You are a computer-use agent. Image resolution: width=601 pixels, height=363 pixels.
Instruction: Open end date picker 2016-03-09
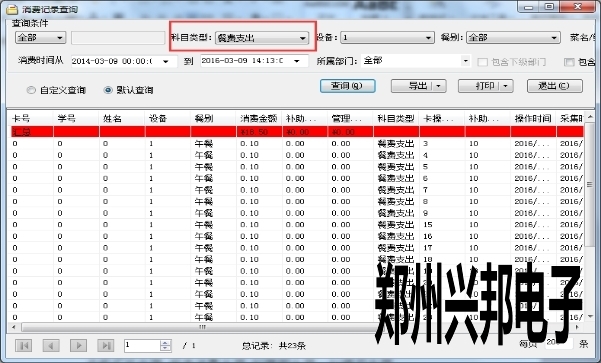tap(297, 61)
